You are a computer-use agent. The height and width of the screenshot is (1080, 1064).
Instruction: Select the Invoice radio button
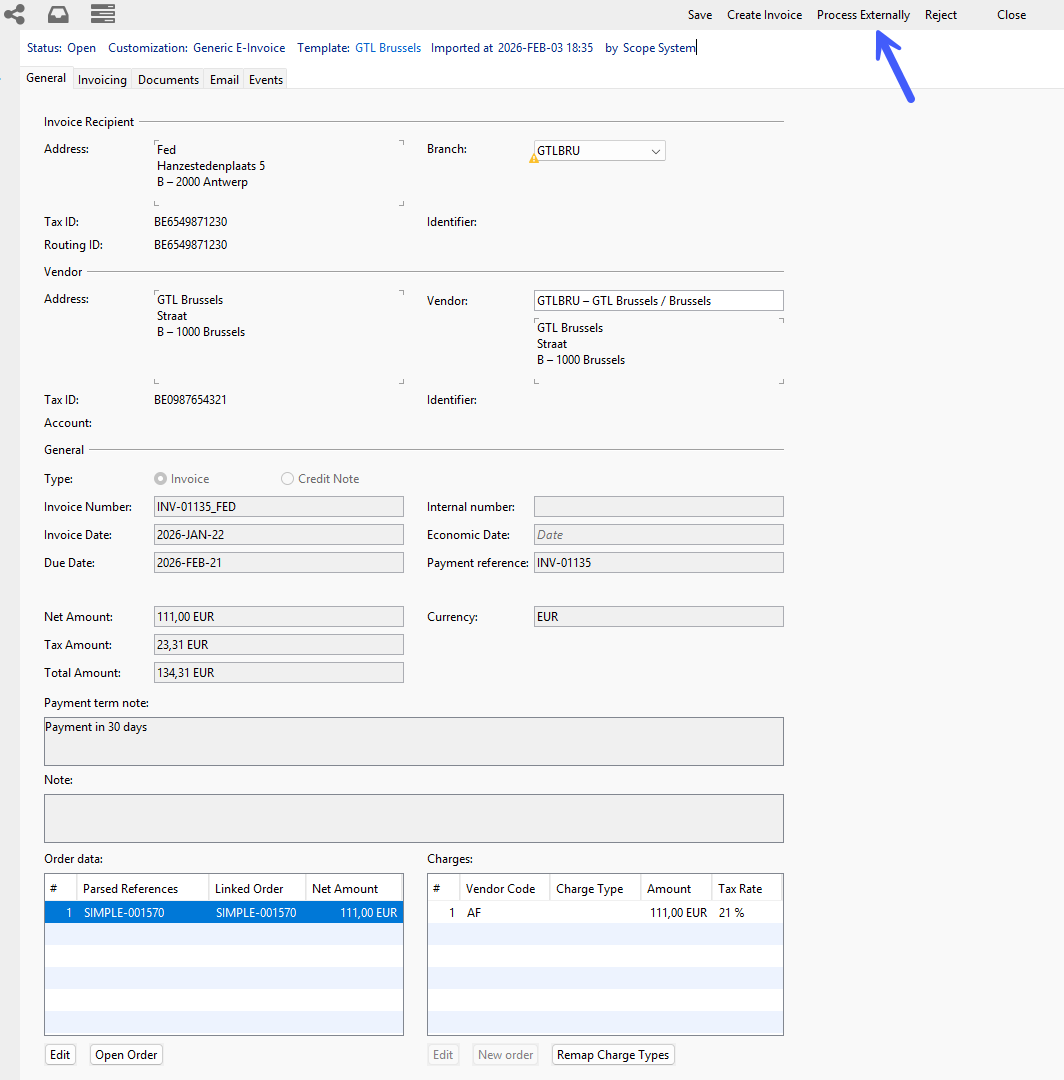point(160,479)
